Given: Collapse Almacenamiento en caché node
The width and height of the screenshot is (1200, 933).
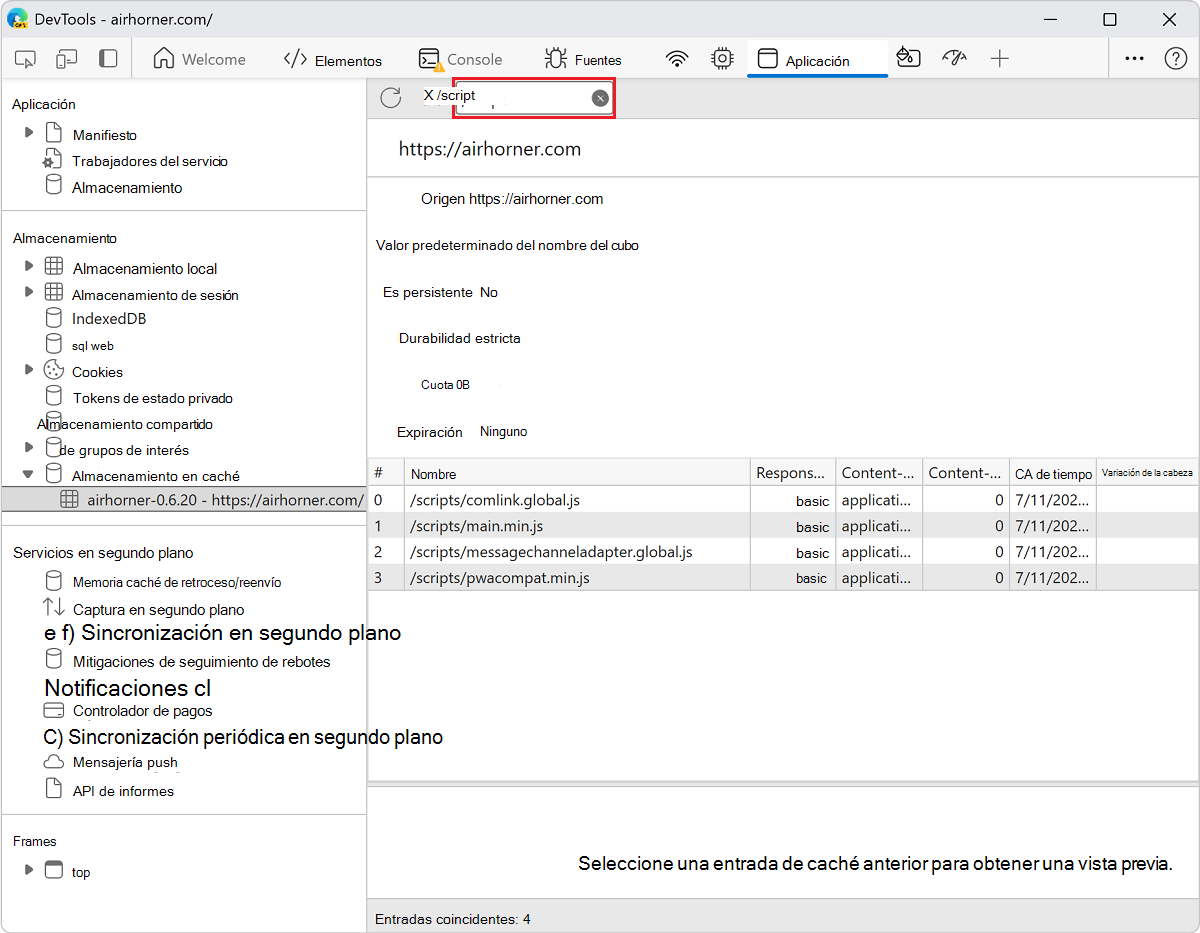Looking at the screenshot, I should coord(29,475).
